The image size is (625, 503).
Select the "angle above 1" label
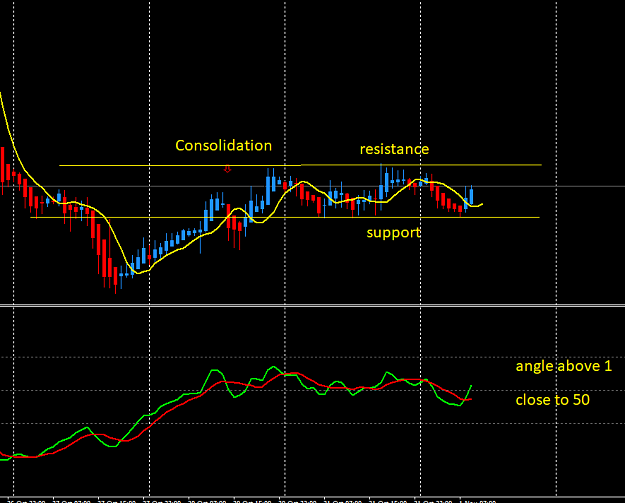[x=564, y=366]
